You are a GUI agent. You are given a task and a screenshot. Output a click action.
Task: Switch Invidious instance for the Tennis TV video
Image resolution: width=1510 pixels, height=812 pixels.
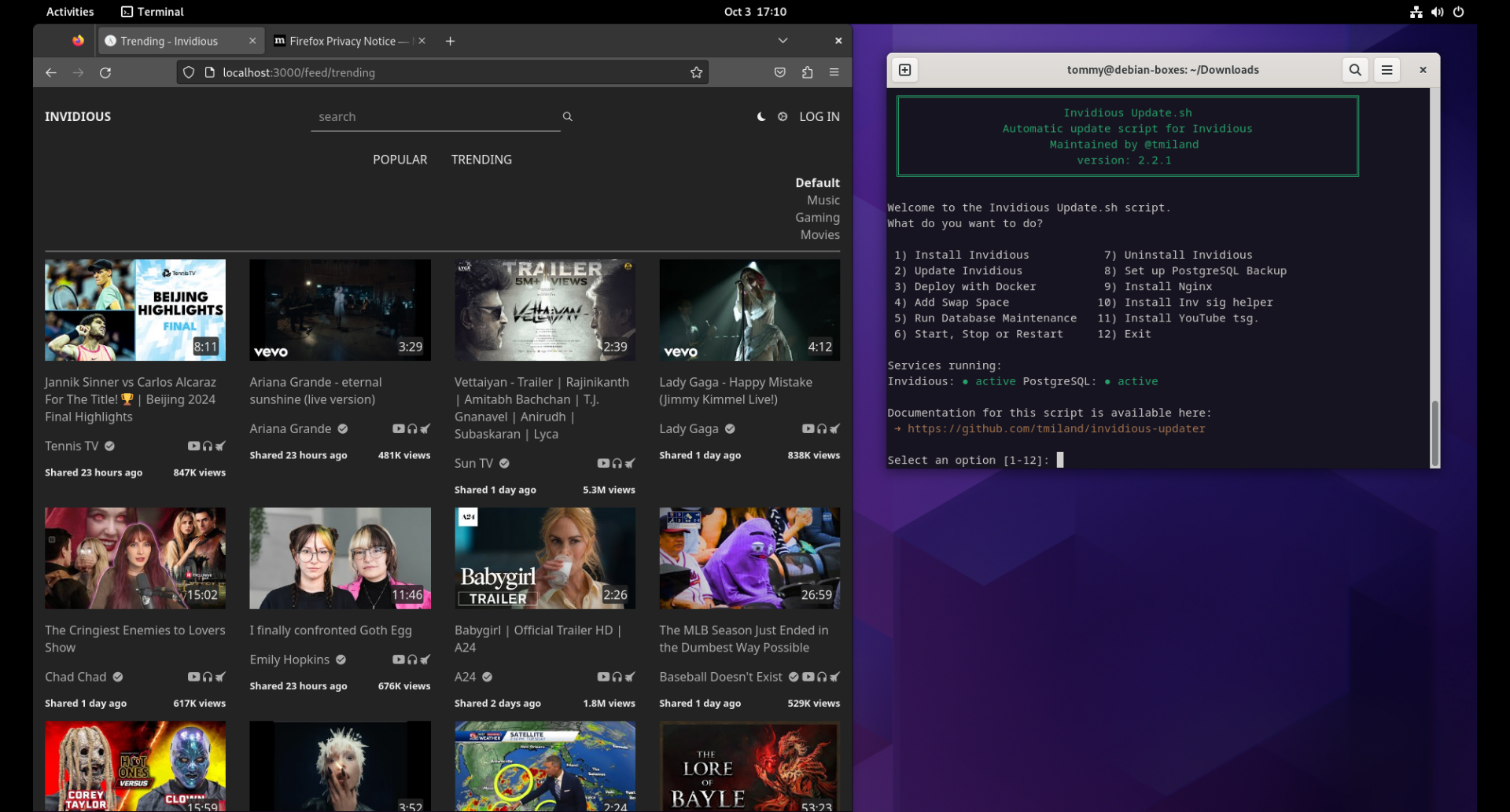click(220, 446)
